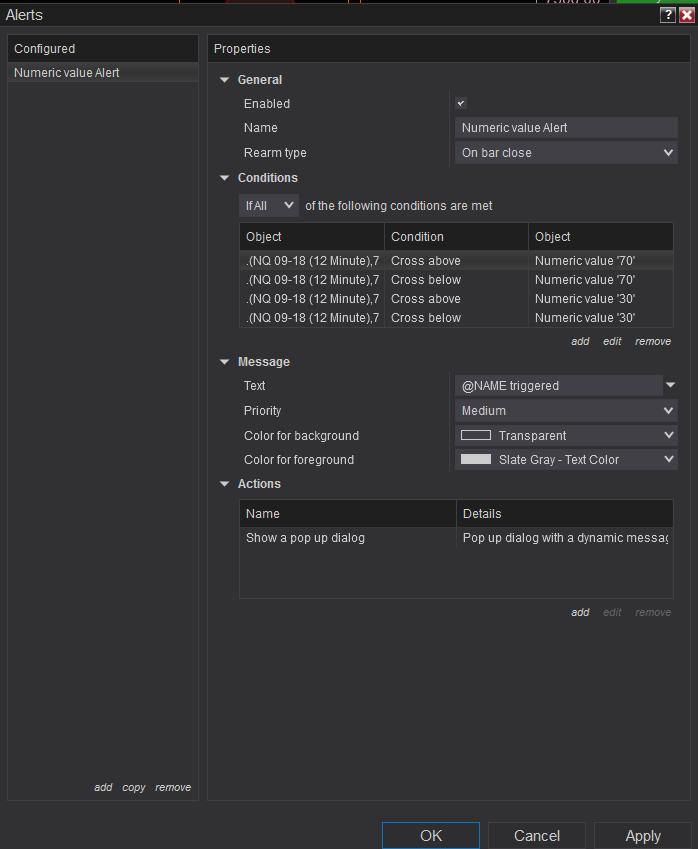Click copy link in Configured panel
The width and height of the screenshot is (698, 849).
(134, 787)
